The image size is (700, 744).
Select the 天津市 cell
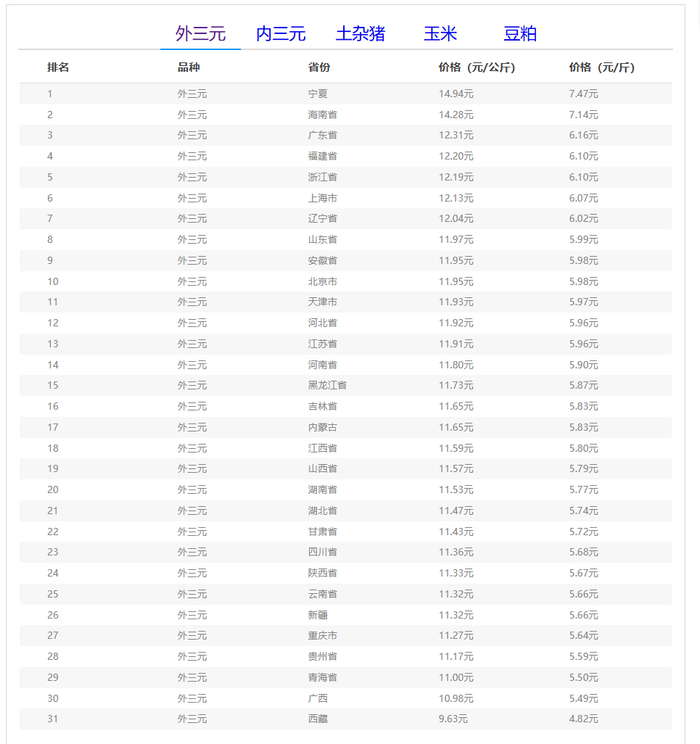pyautogui.click(x=322, y=302)
